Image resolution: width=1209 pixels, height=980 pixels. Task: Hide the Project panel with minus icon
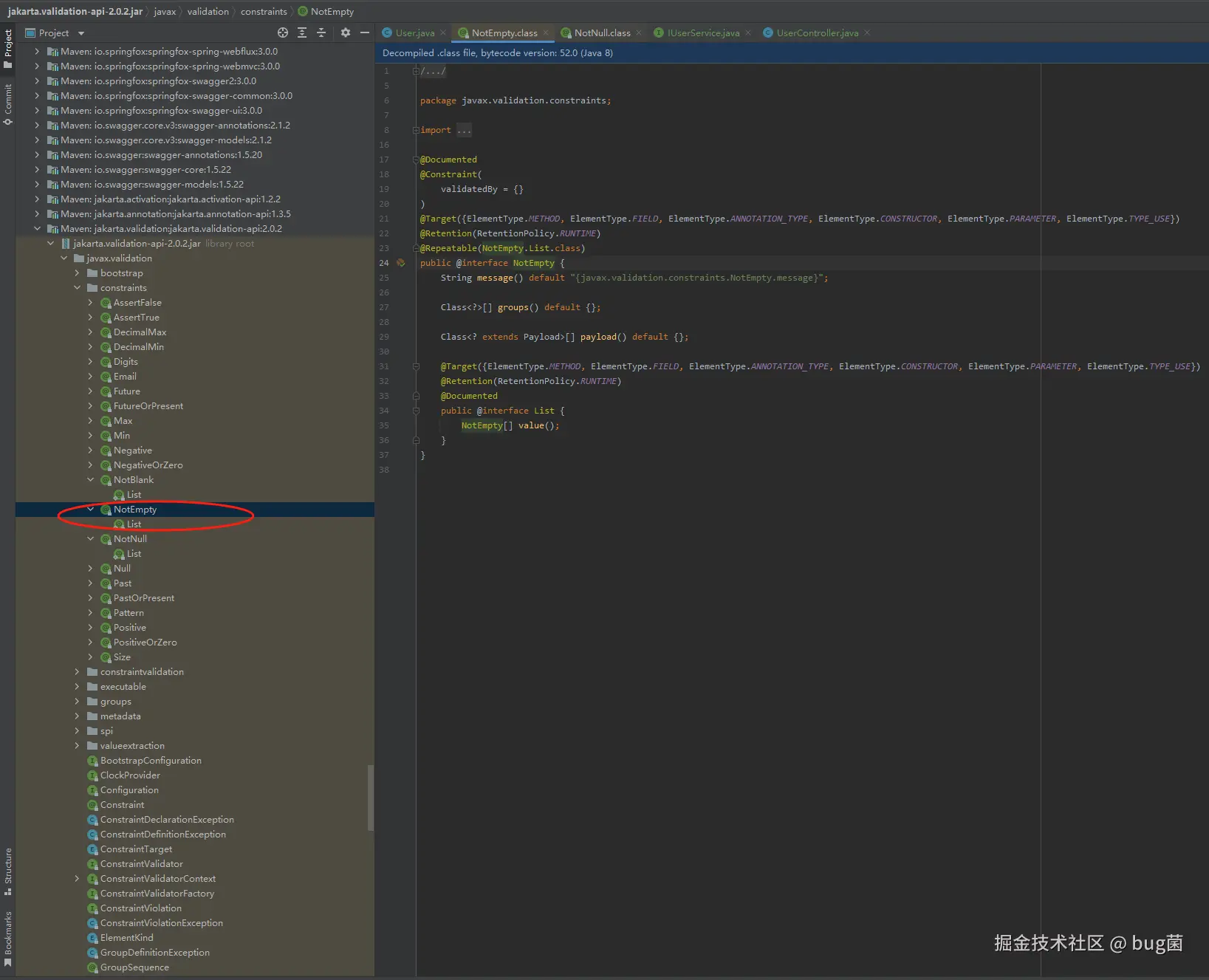pyautogui.click(x=365, y=32)
